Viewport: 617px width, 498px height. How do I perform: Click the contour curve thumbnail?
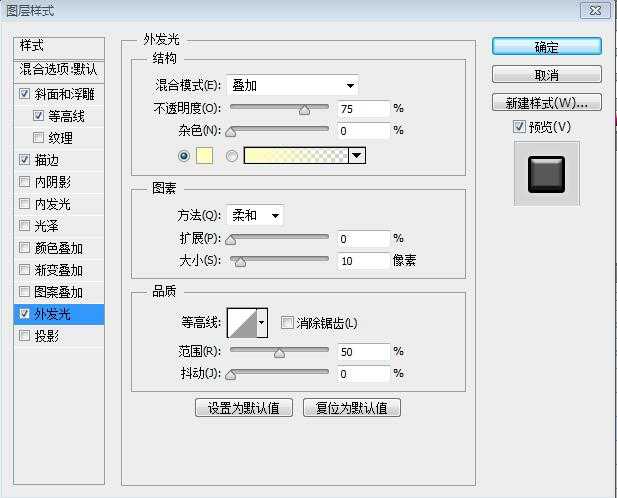point(242,323)
